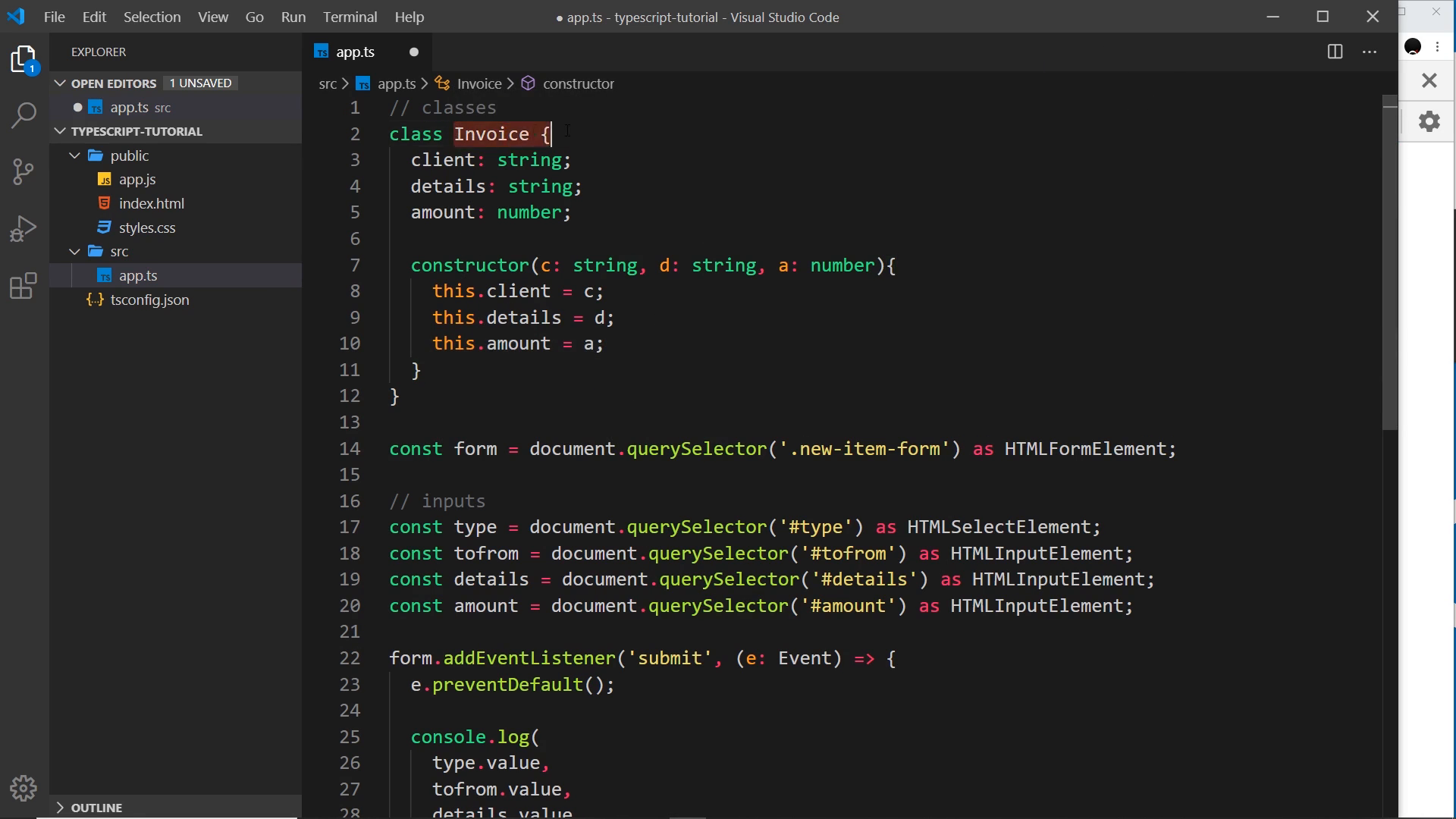This screenshot has width=1456, height=819.
Task: Open the Manage gear in activity bar
Action: pyautogui.click(x=24, y=789)
